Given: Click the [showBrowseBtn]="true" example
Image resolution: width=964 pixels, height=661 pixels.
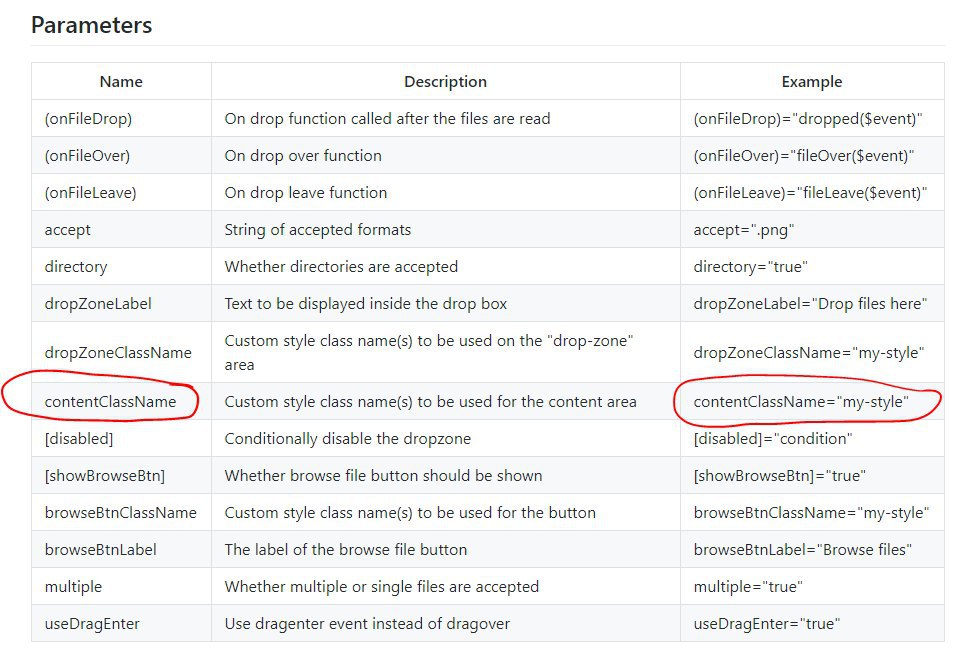Looking at the screenshot, I should point(780,476).
